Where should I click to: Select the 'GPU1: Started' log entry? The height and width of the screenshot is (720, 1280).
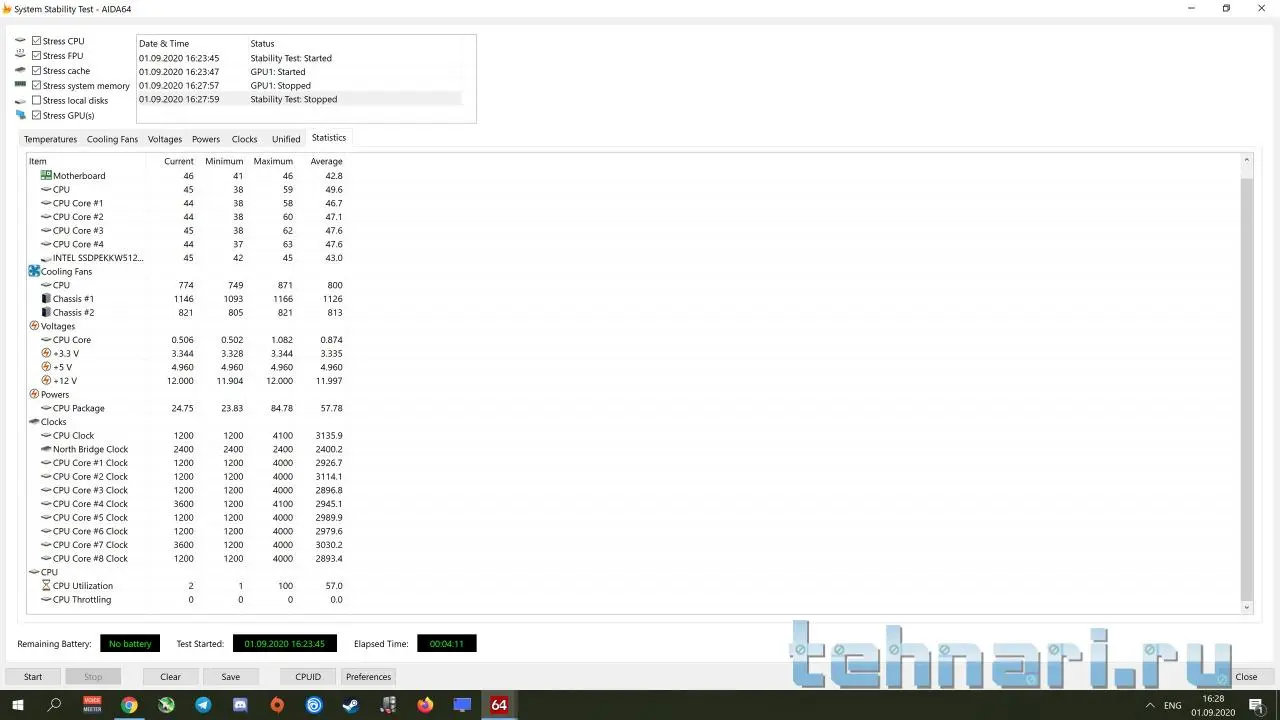tap(300, 72)
